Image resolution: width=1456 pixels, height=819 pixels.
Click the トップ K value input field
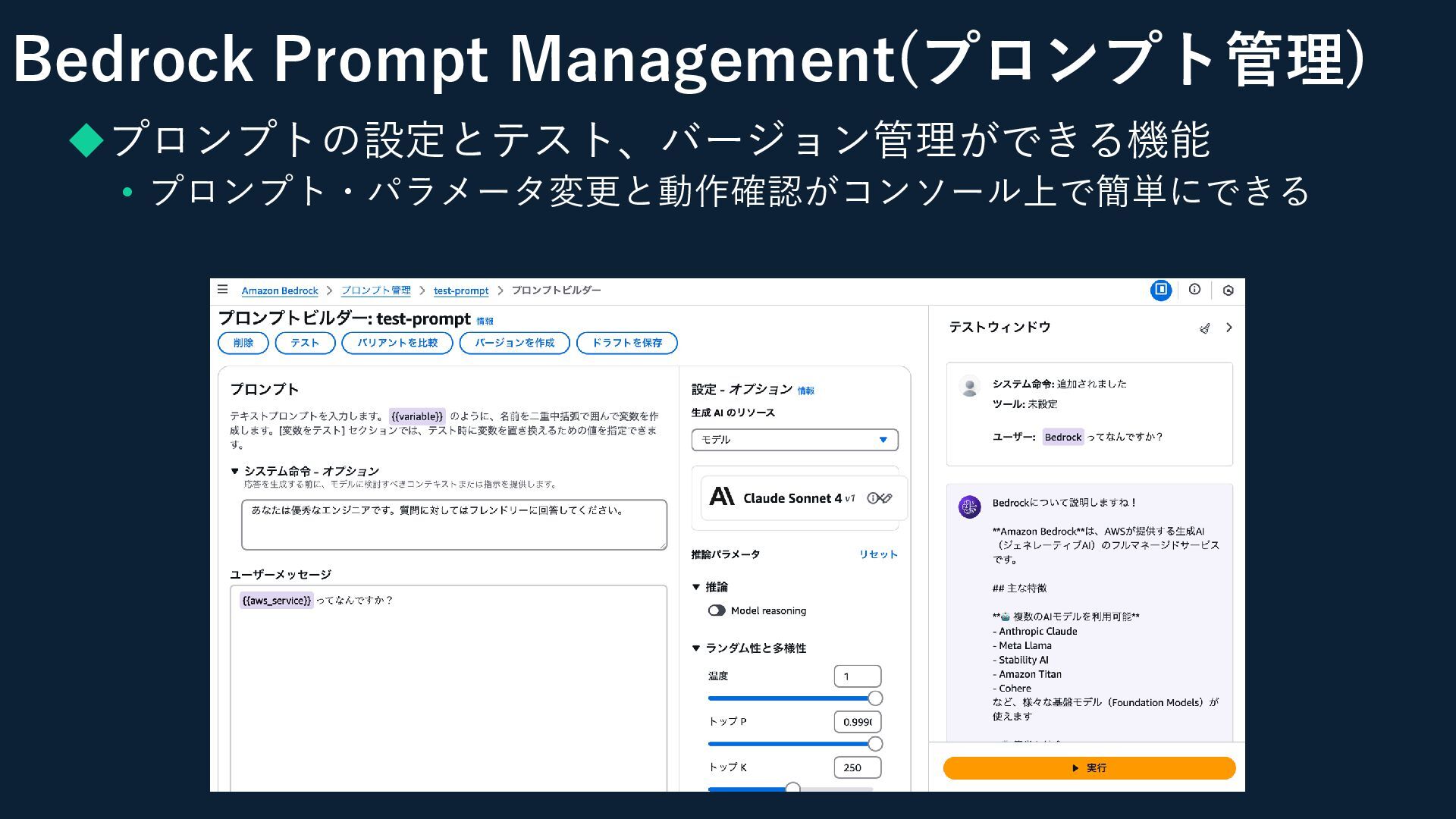[857, 767]
